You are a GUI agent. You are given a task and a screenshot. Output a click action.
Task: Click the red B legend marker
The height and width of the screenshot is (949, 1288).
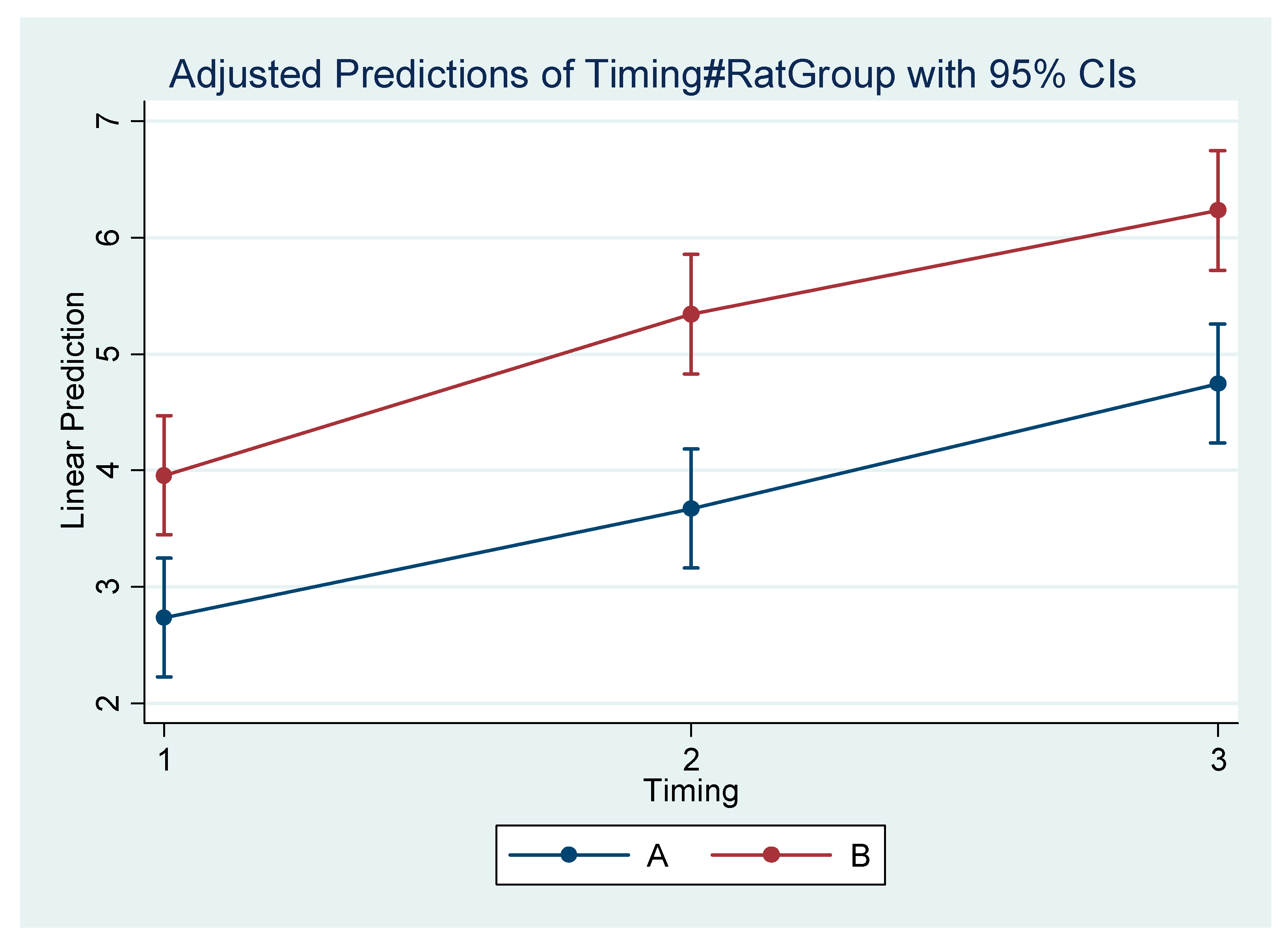click(x=771, y=854)
